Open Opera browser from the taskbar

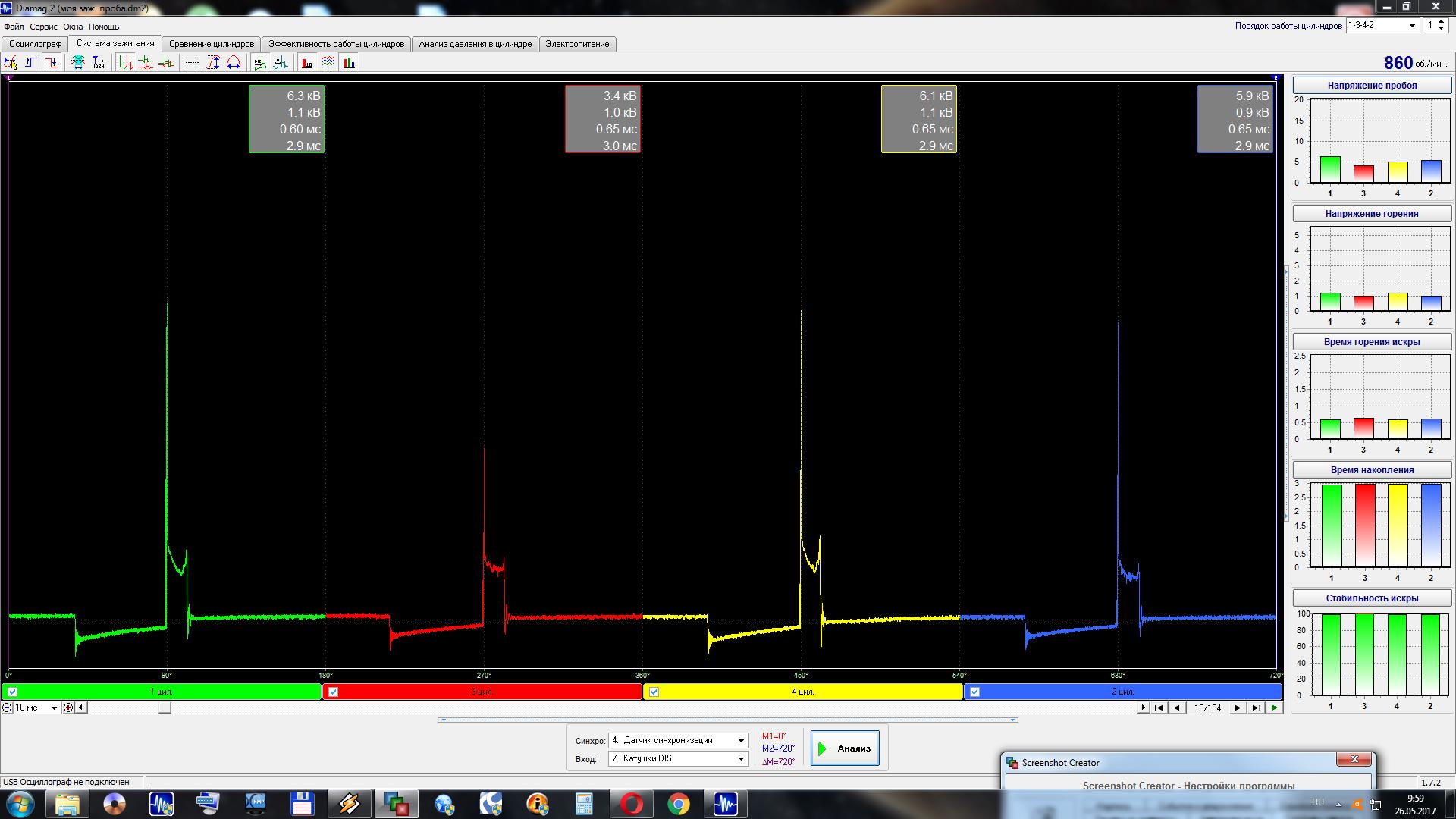tap(632, 804)
